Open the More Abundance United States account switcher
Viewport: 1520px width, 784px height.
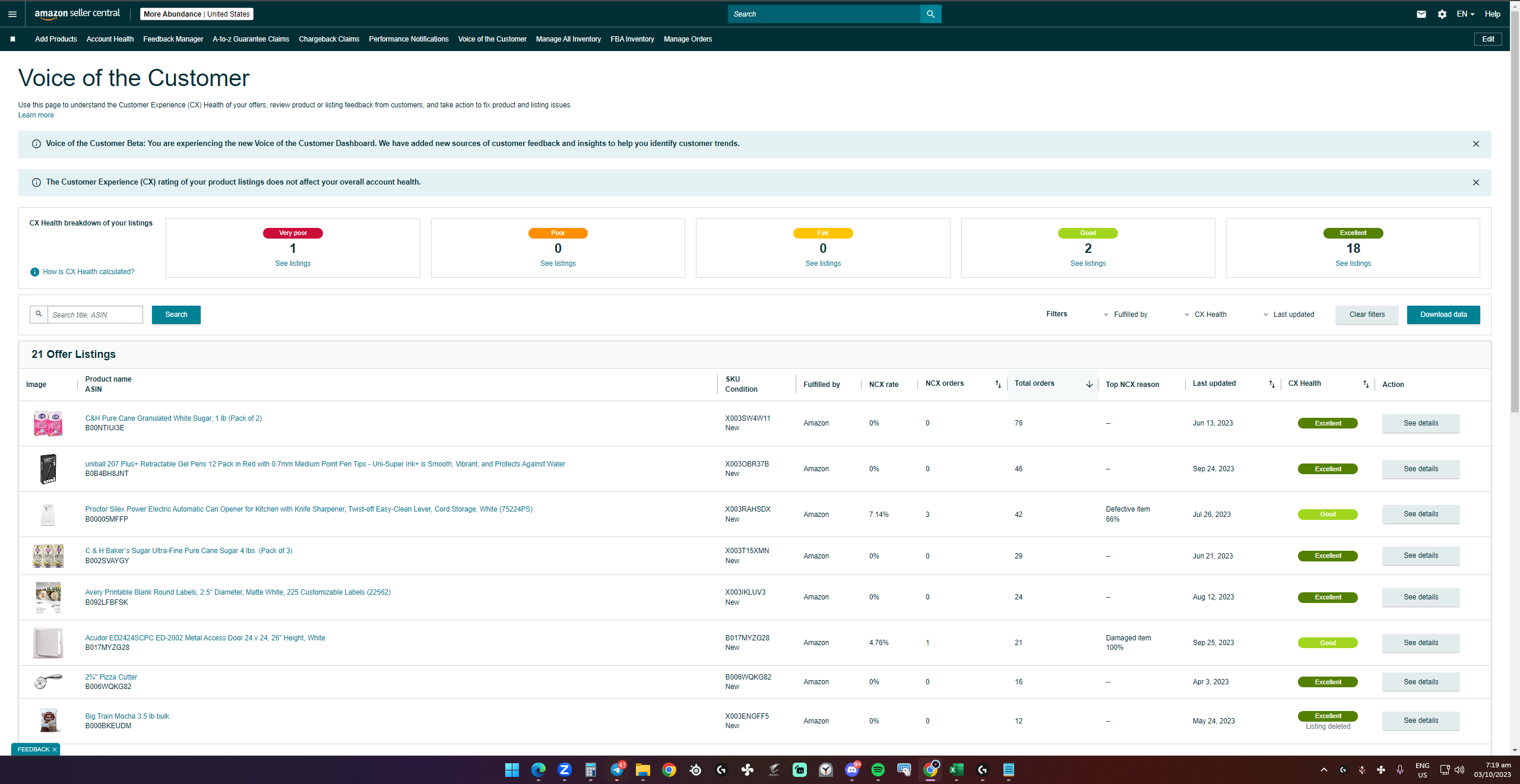pyautogui.click(x=197, y=14)
